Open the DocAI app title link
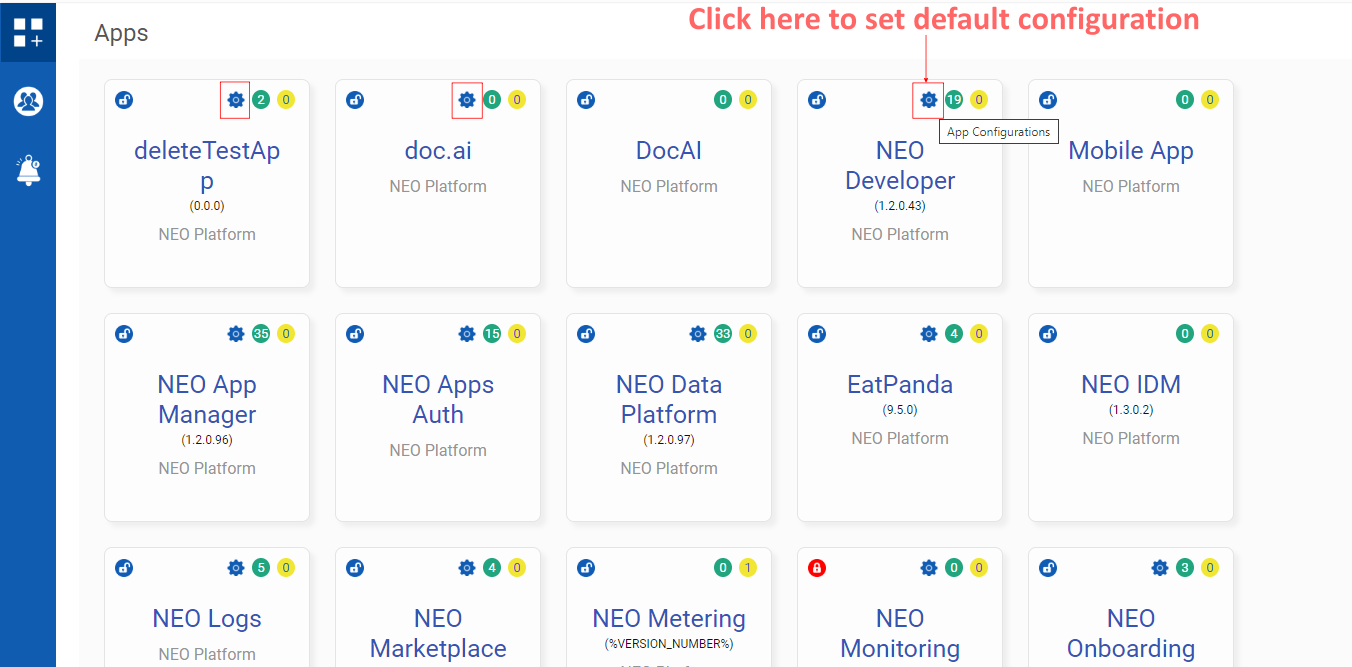The width and height of the screenshot is (1352, 667). pyautogui.click(x=669, y=150)
